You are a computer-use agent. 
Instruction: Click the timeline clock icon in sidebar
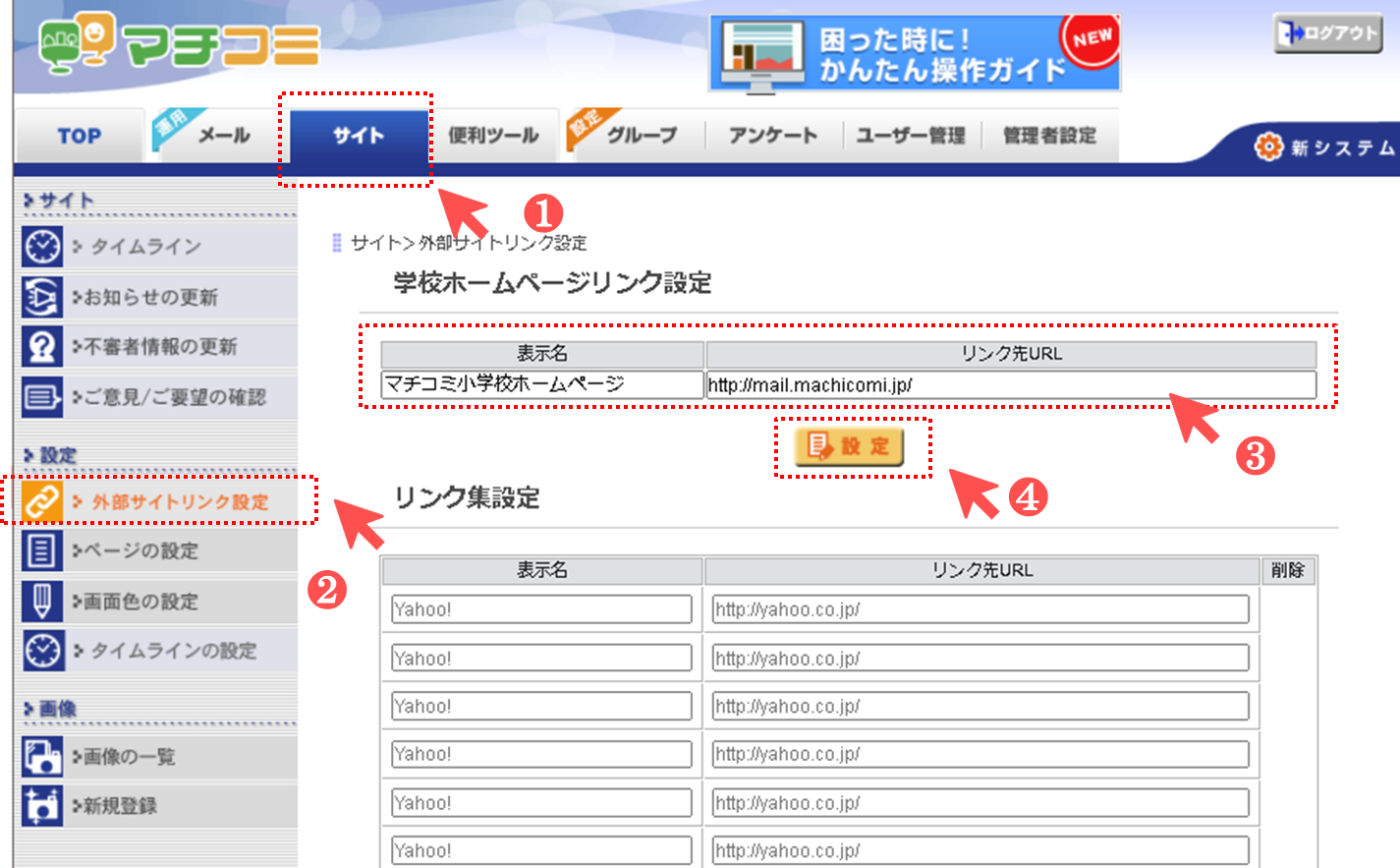pos(42,246)
